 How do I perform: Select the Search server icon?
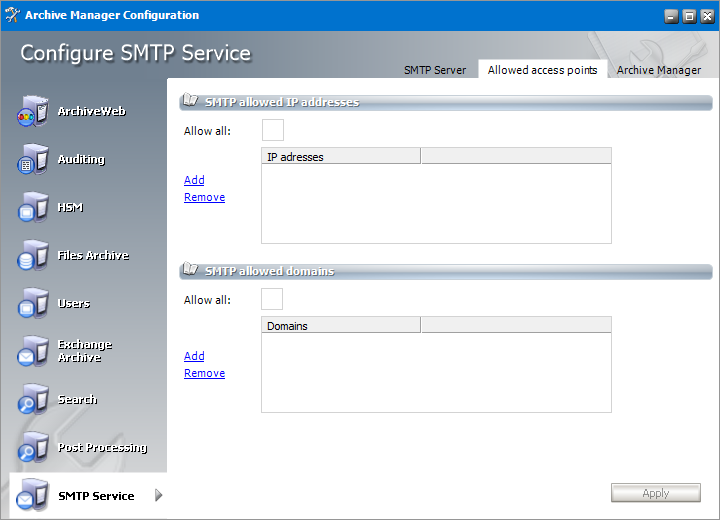click(x=33, y=399)
